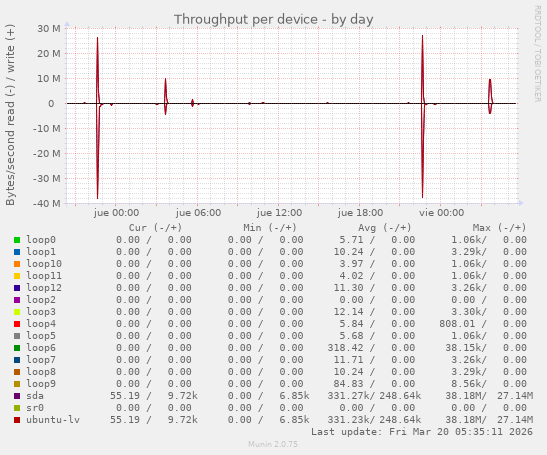This screenshot has width=547, height=455.
Task: Click ubuntu-lv average value 331.23k
Action: tap(349, 419)
